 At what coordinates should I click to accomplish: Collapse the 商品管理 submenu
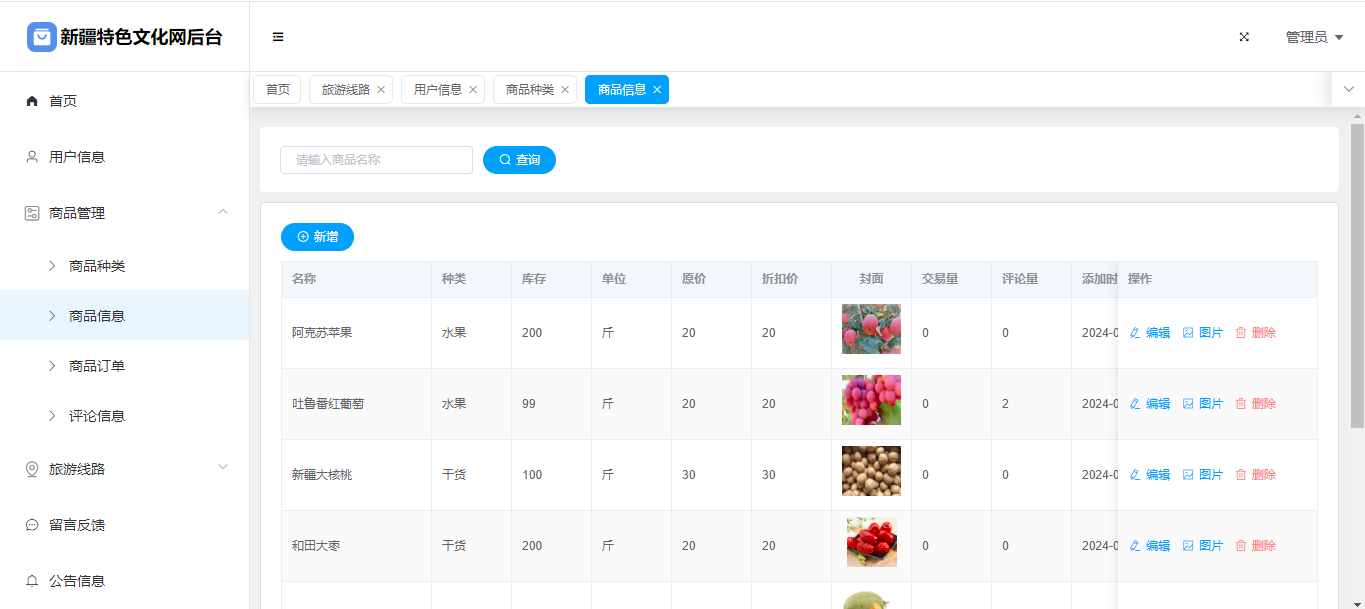pos(223,212)
